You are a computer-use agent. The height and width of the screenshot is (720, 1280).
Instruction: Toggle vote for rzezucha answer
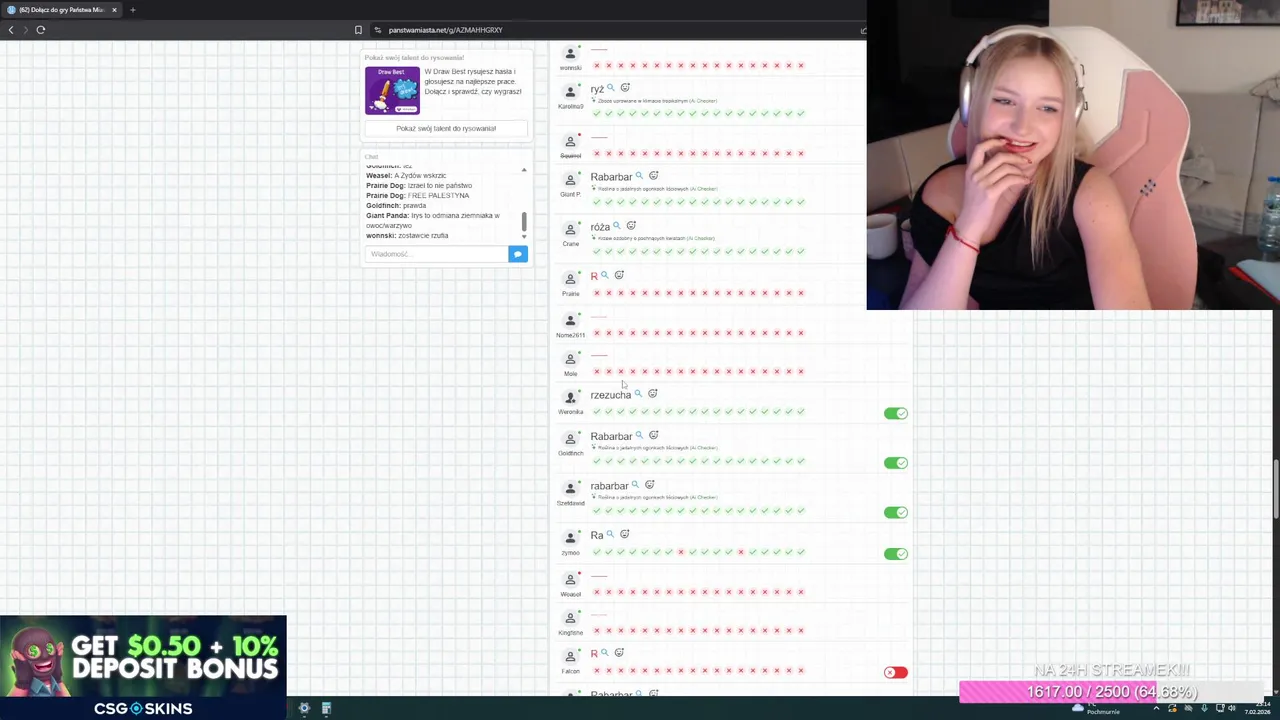[896, 413]
